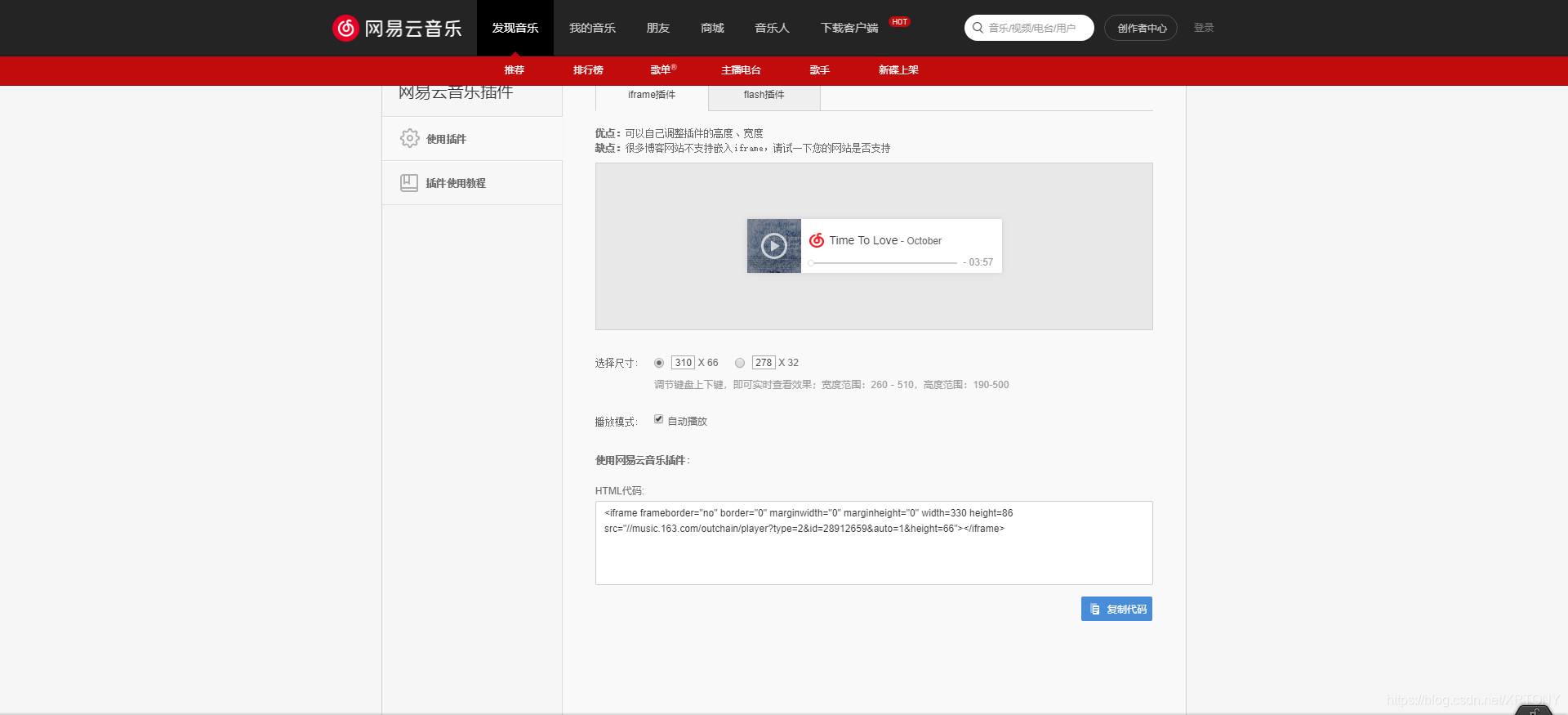The width and height of the screenshot is (1568, 715).
Task: Click the 复制代码 button
Action: 1116,609
